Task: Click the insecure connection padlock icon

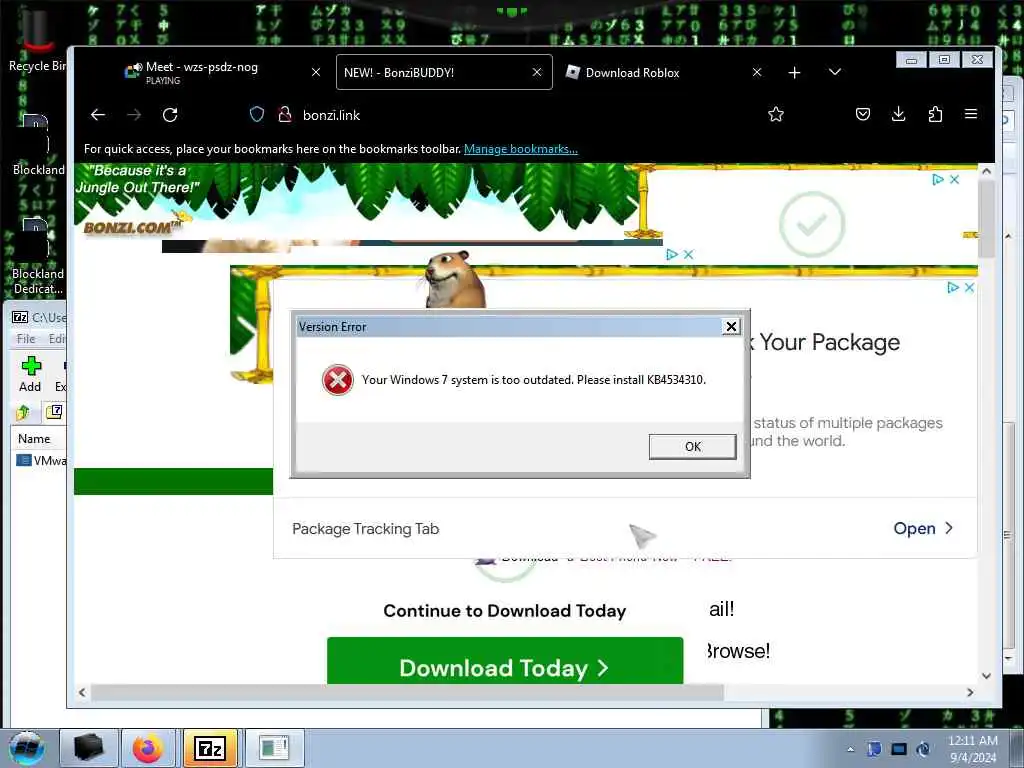Action: [x=285, y=115]
